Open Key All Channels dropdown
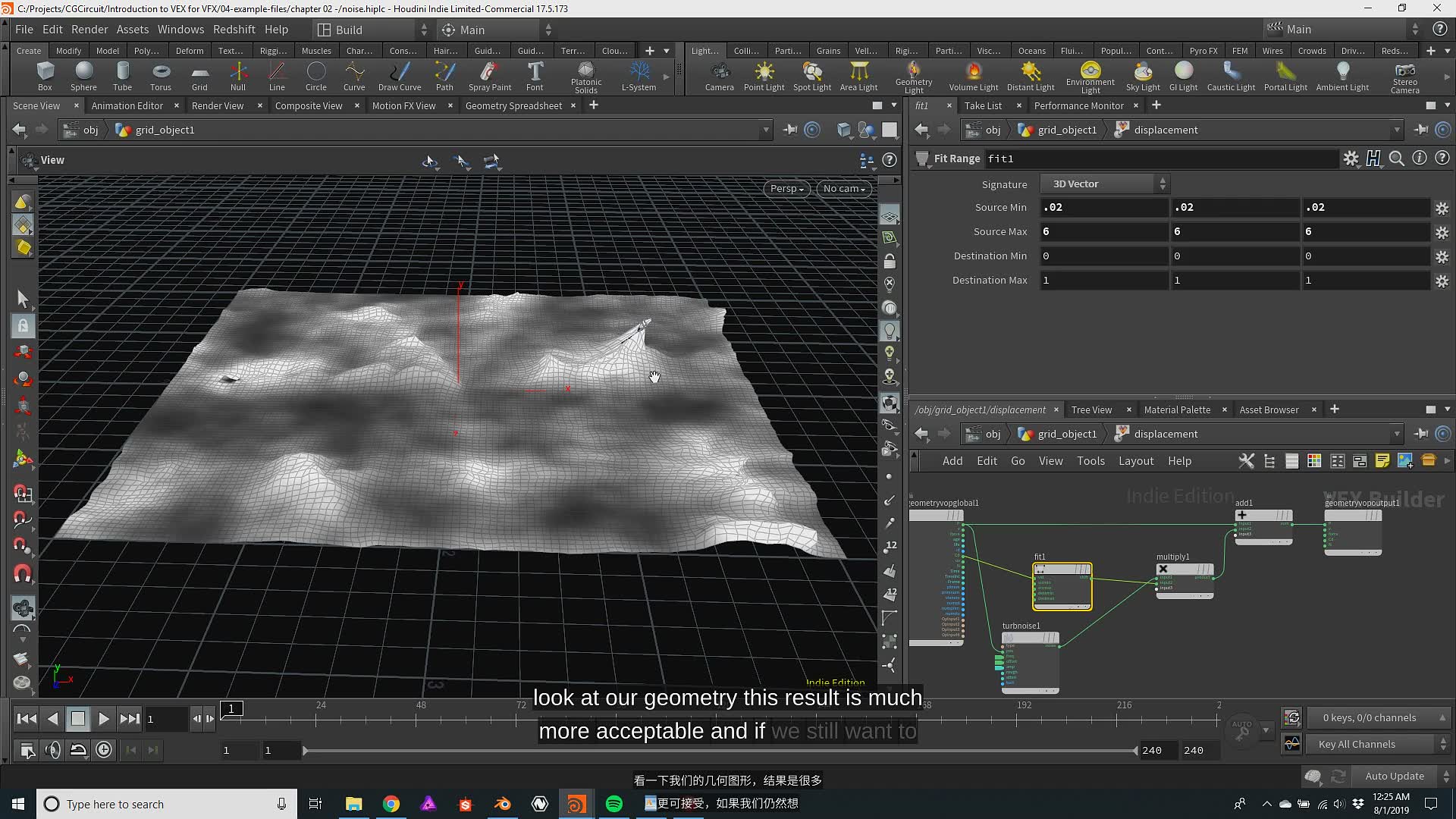This screenshot has height=819, width=1456. [x=1378, y=744]
